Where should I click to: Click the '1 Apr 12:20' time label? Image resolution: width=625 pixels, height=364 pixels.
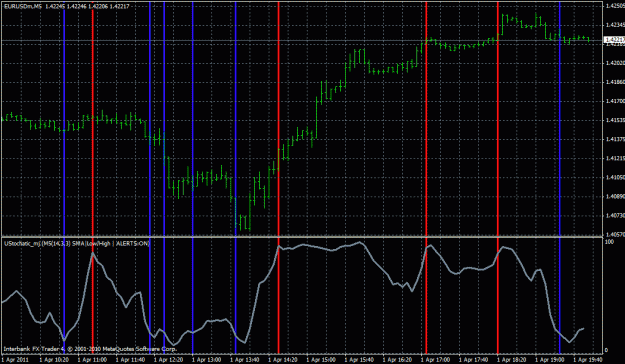coord(169,360)
